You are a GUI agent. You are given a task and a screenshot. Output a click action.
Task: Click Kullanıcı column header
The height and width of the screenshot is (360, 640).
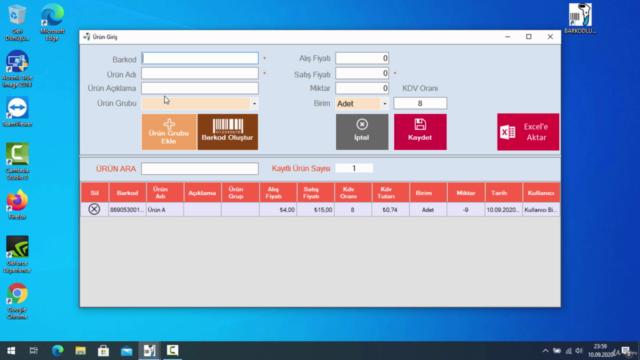(x=541, y=193)
